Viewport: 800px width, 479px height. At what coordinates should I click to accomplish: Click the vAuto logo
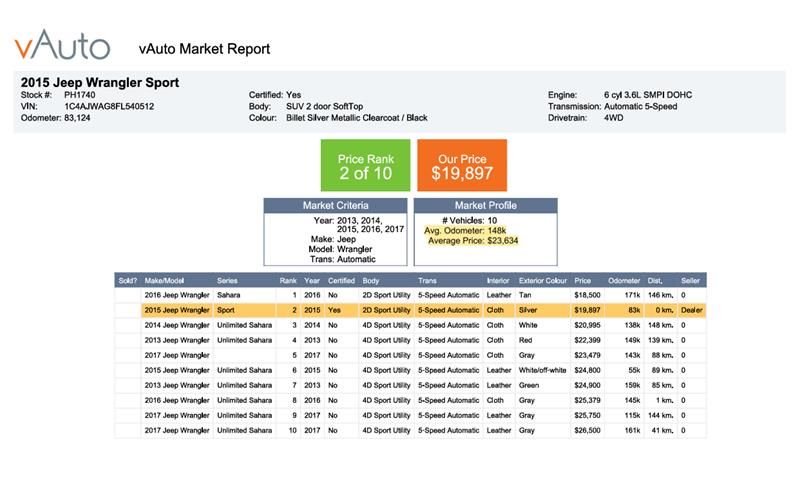[x=62, y=45]
